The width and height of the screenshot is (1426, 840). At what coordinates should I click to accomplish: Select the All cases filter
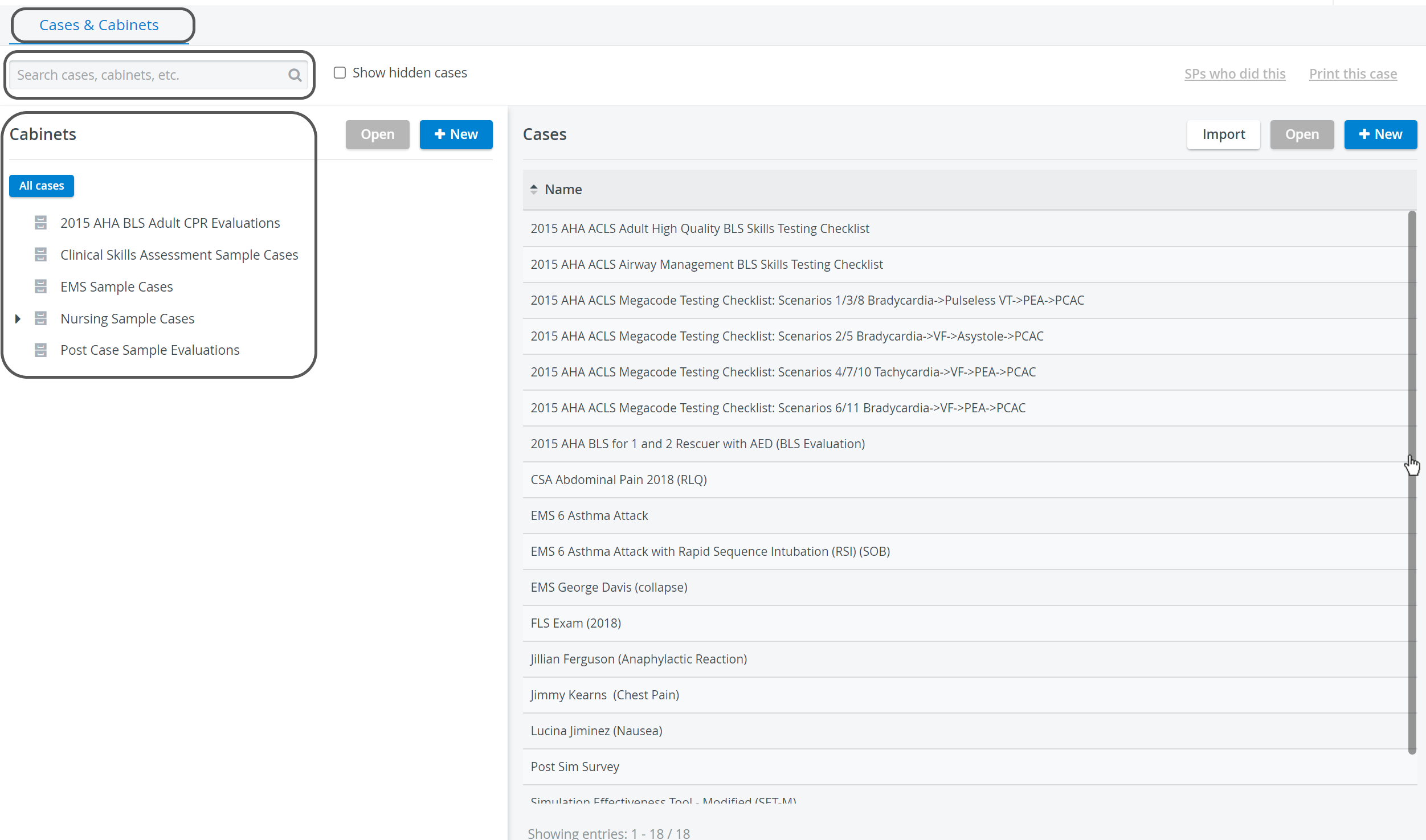[42, 186]
